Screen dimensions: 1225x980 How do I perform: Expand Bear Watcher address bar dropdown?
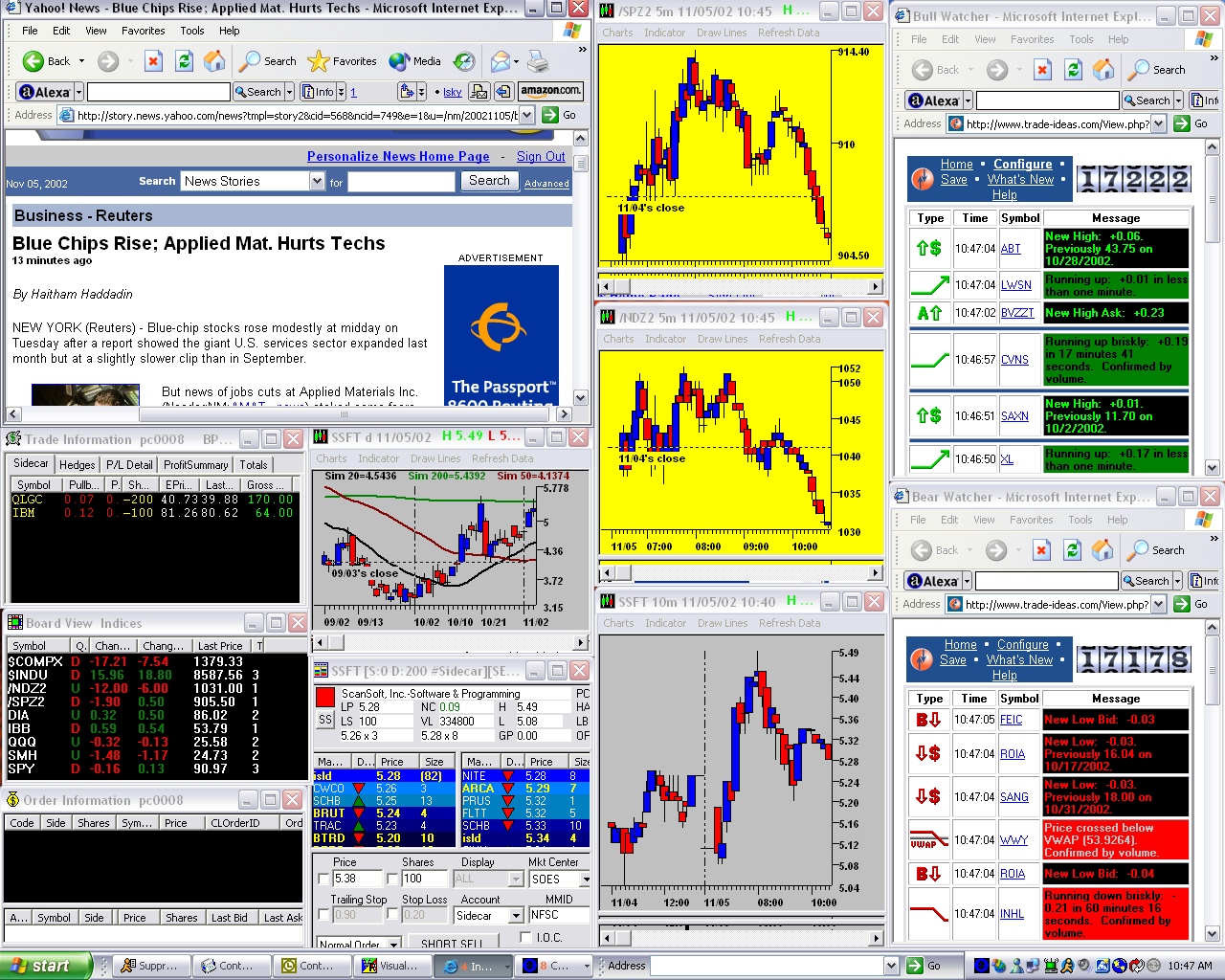tap(1157, 604)
